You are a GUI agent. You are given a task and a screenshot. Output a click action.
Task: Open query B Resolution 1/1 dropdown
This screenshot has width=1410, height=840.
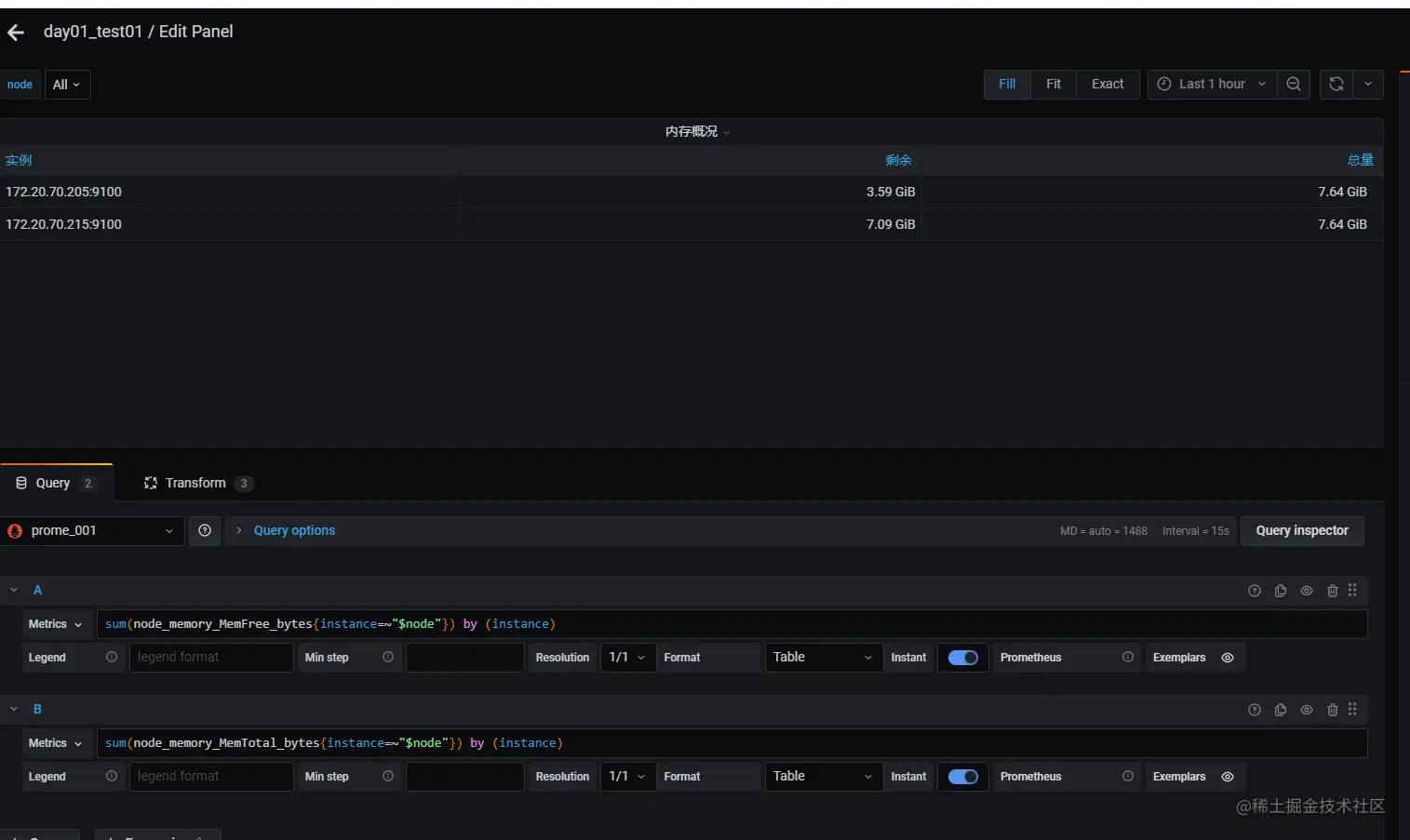628,776
